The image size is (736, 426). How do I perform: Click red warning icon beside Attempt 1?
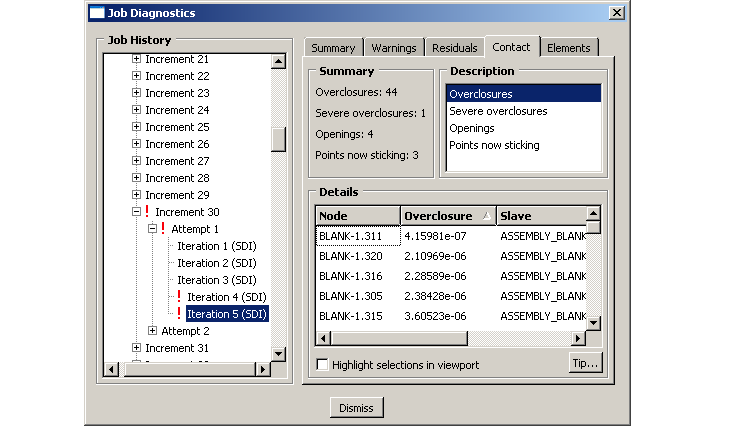click(163, 229)
